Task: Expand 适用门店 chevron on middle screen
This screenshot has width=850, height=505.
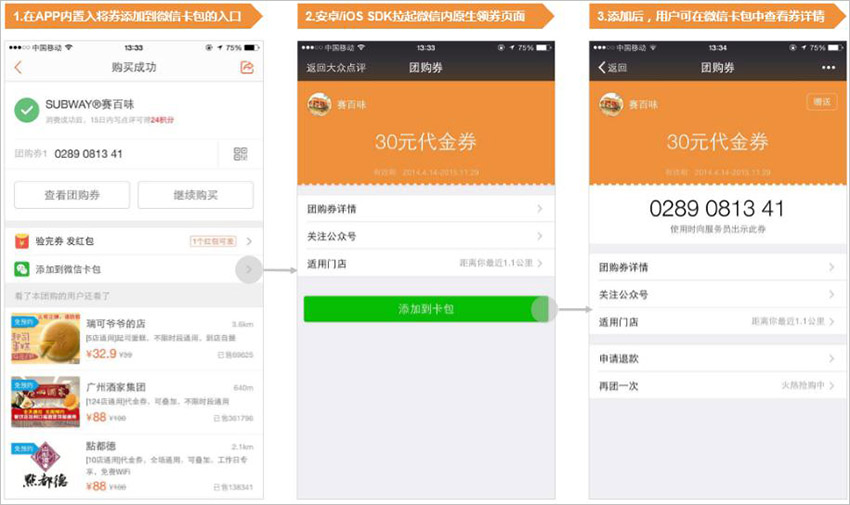Action: pyautogui.click(x=539, y=263)
